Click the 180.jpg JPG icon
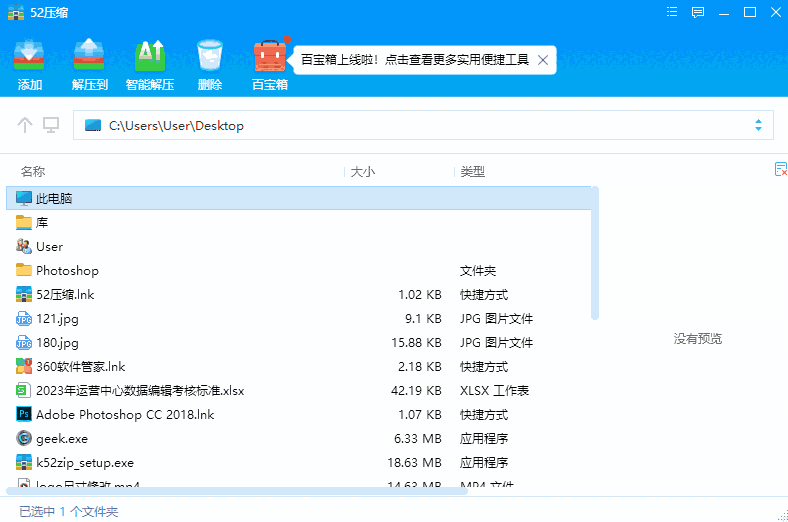The width and height of the screenshot is (788, 522). pos(24,343)
